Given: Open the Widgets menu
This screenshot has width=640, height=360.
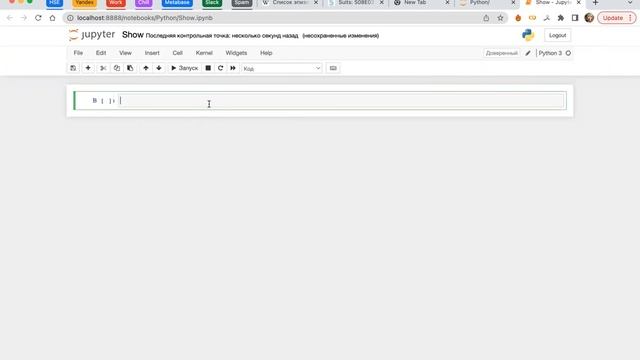Looking at the screenshot, I should [236, 53].
